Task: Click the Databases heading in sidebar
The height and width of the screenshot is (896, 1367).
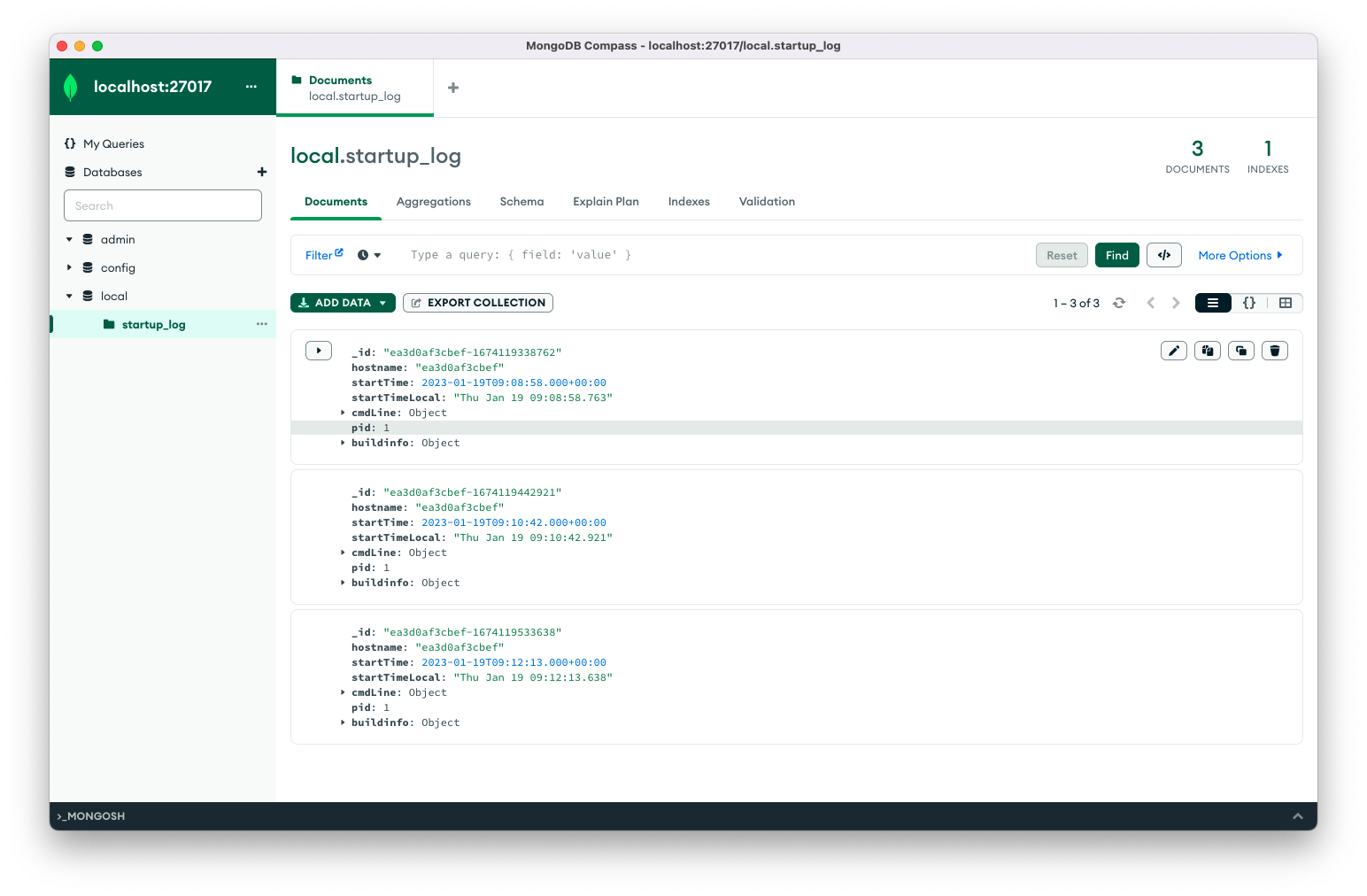Action: tap(112, 172)
